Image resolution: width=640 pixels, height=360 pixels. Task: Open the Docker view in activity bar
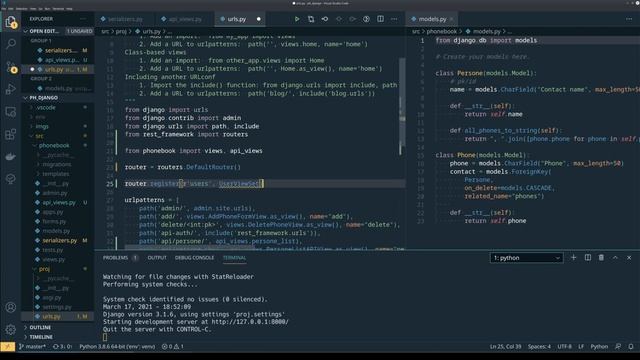pyautogui.click(x=11, y=156)
